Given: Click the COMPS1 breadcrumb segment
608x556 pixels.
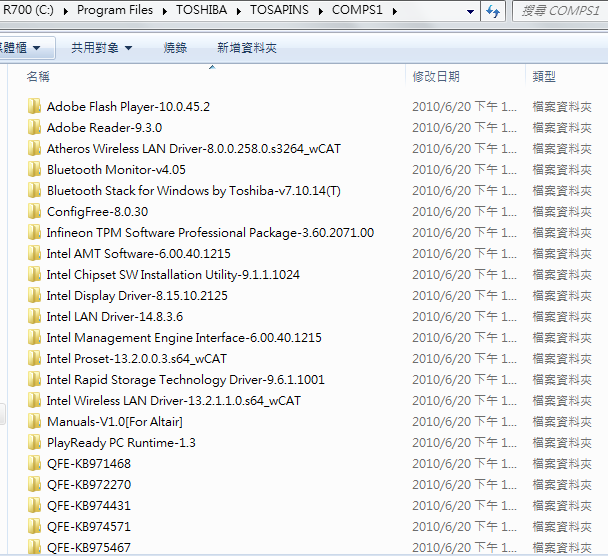Looking at the screenshot, I should point(357,10).
